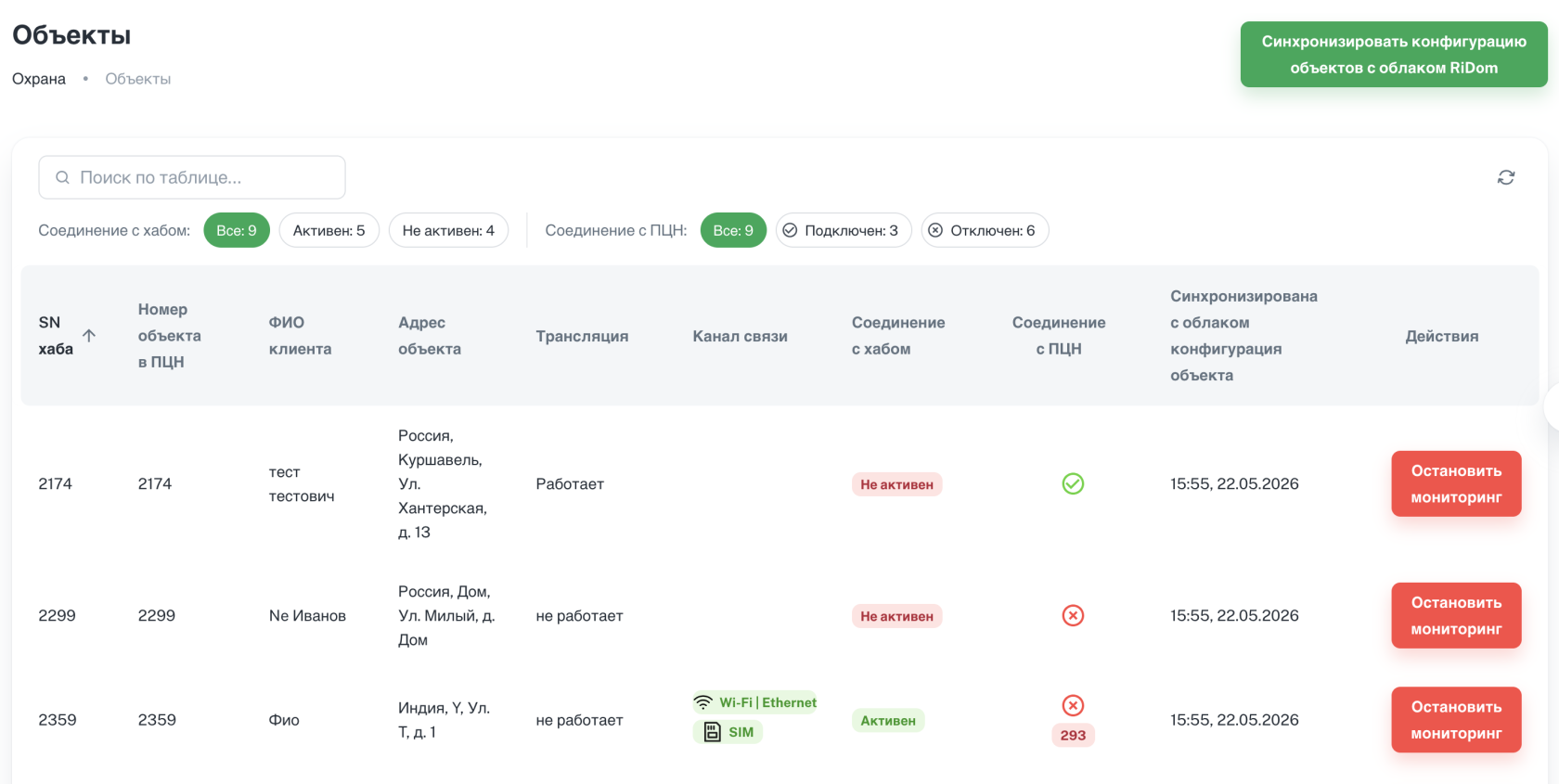Toggle ПЦН filter Подключен: 3
Viewport: 1559px width, 784px height.
844,230
